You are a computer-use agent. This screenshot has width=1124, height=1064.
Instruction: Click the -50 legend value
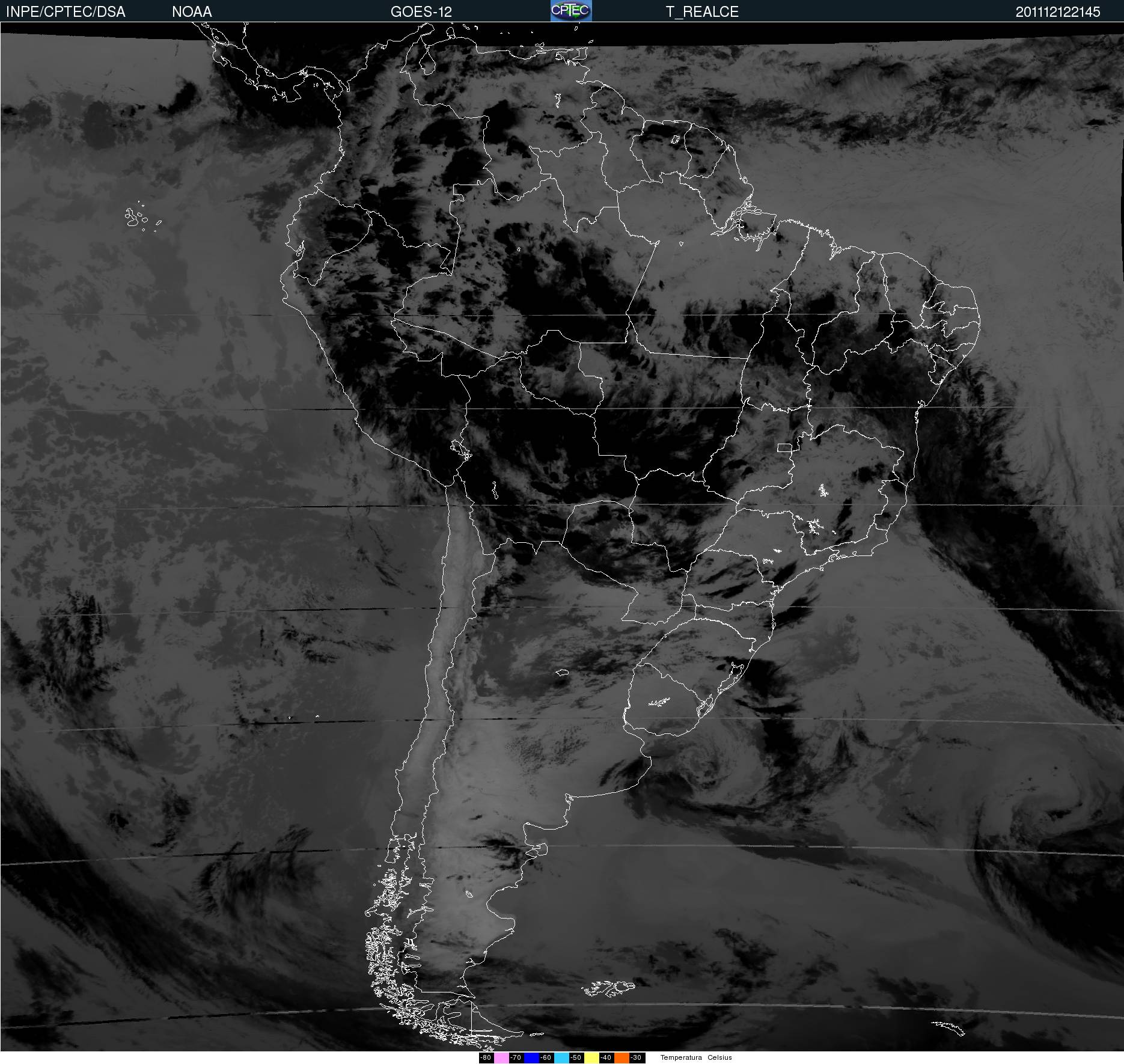pos(576,1057)
